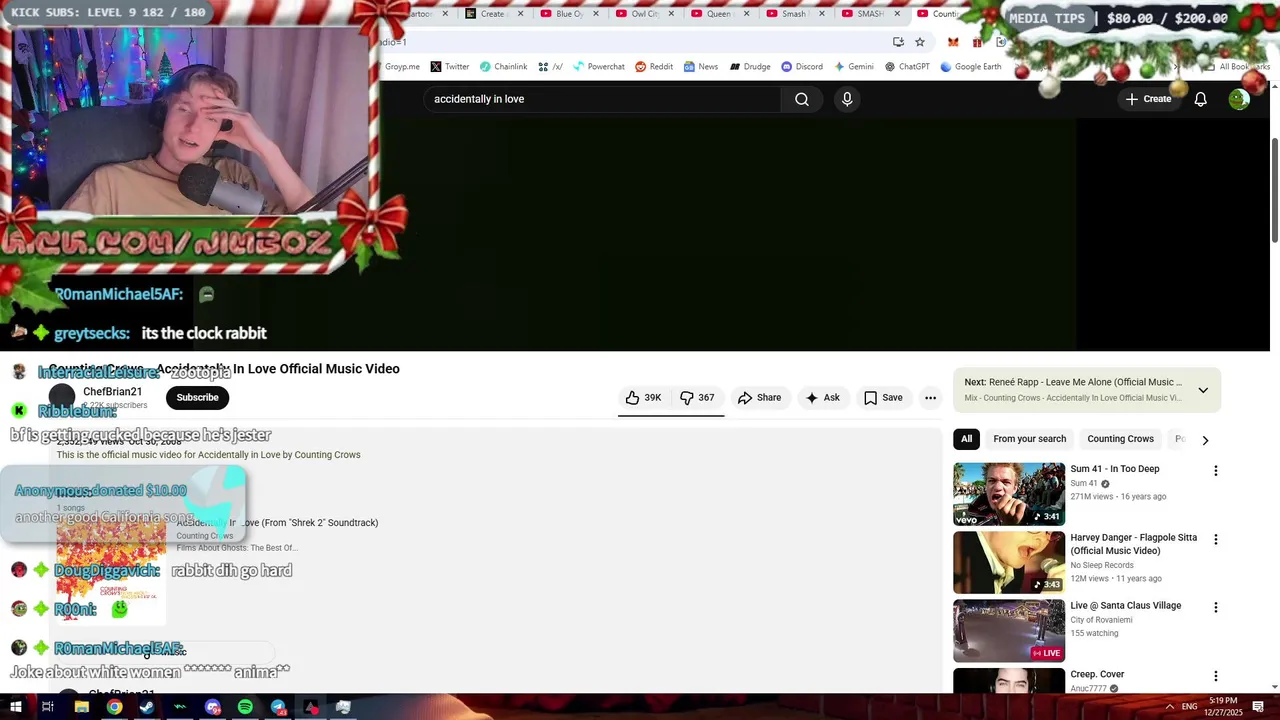This screenshot has width=1280, height=720.
Task: Click the Create button
Action: pos(1148,99)
